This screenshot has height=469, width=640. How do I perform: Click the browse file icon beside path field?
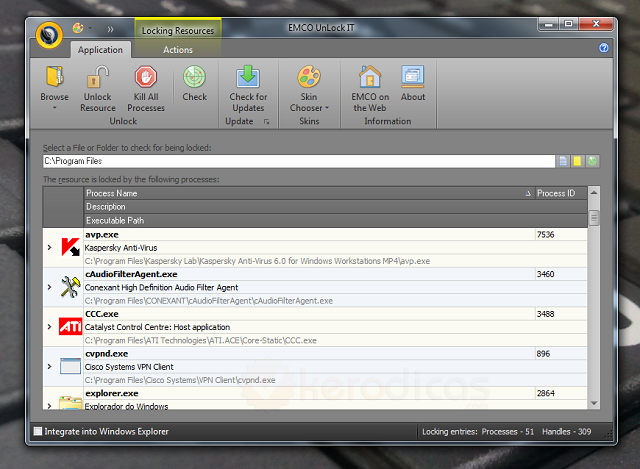pos(563,161)
